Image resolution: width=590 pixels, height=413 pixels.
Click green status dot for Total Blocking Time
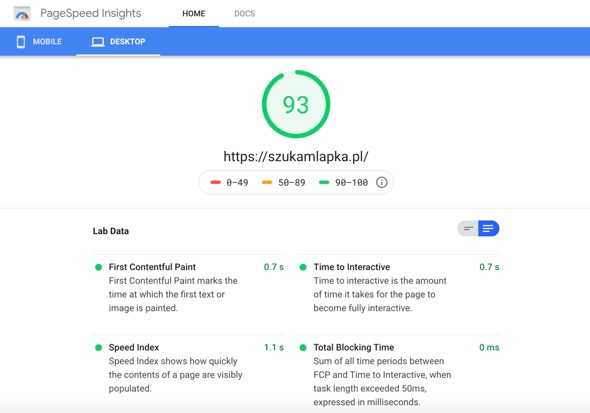[303, 348]
